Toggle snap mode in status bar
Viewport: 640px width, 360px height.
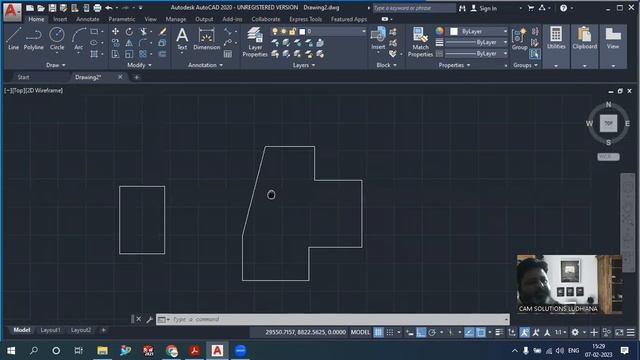[x=390, y=332]
